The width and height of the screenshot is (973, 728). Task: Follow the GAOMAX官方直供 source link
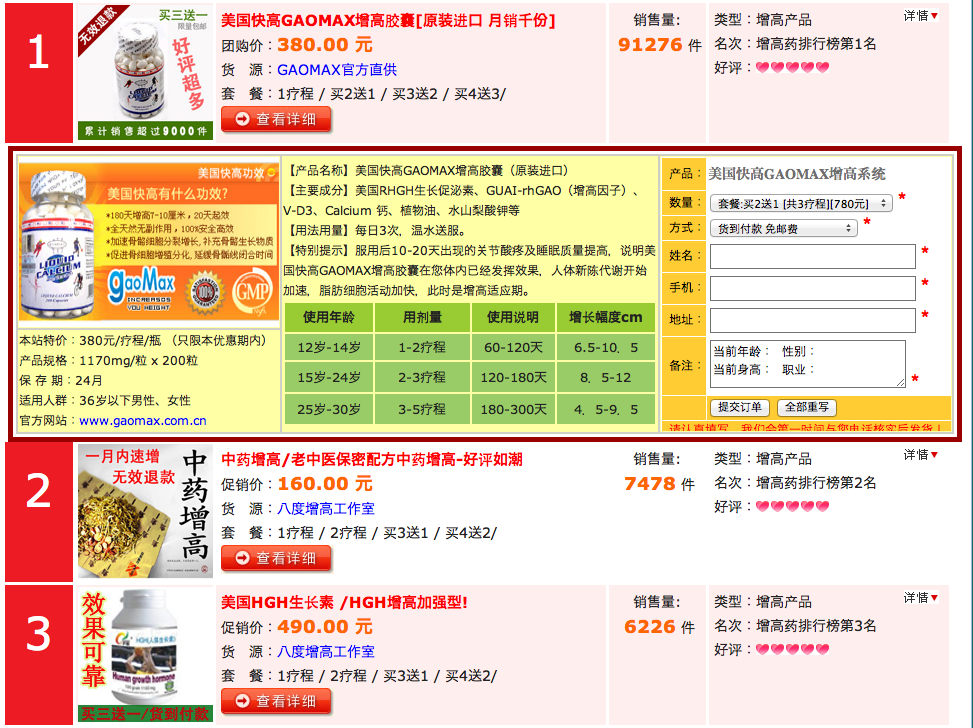[x=337, y=70]
